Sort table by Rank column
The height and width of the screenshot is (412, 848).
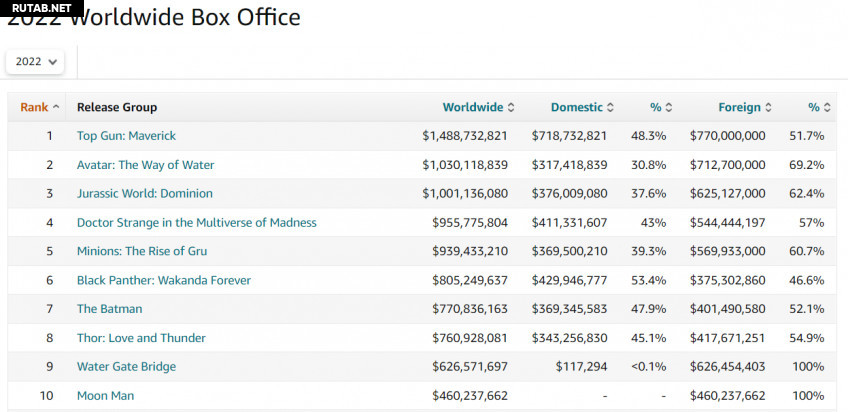point(40,107)
